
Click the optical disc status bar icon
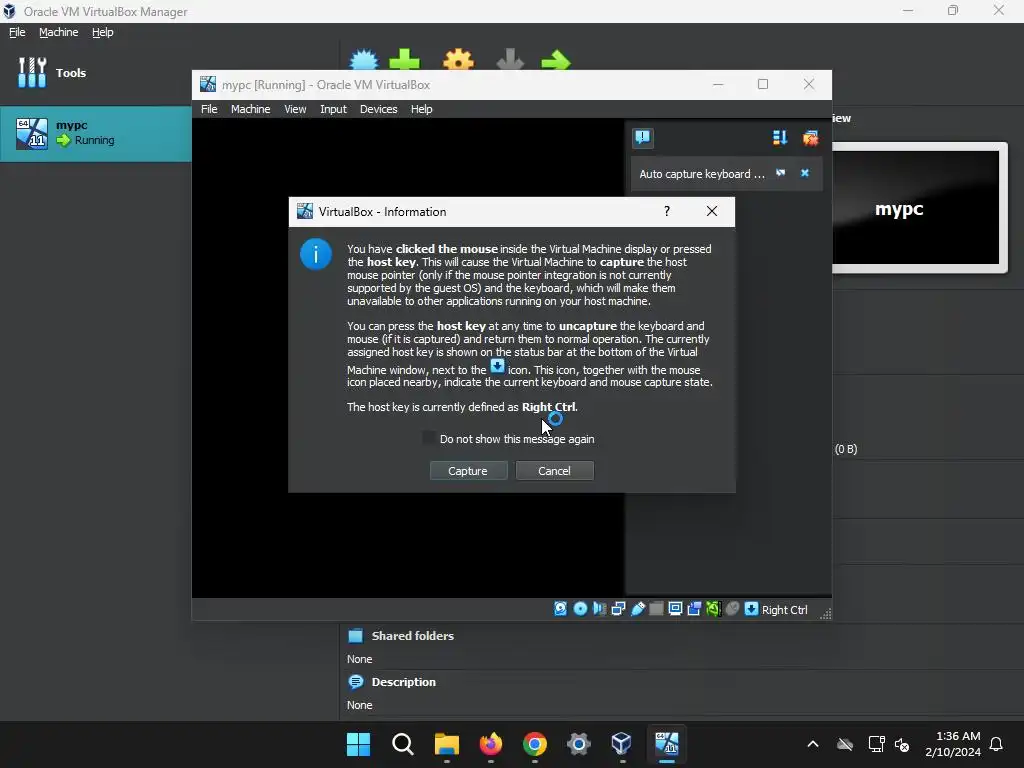580,609
